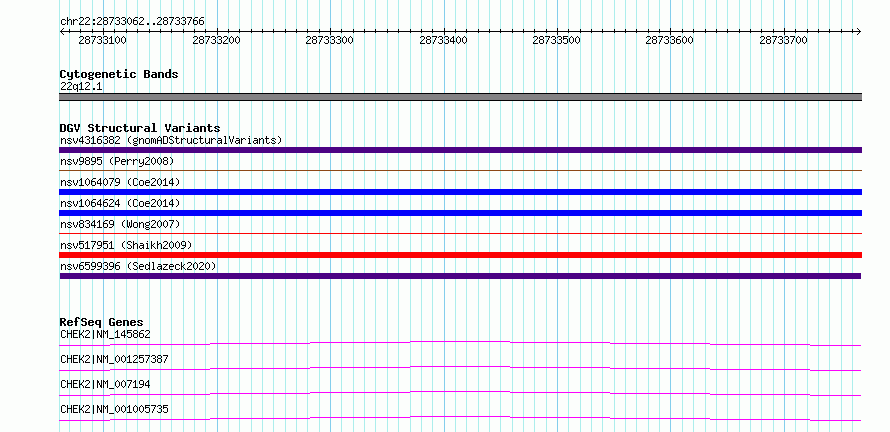Select ruler tick label 28733400
The height and width of the screenshot is (432, 890).
tap(443, 40)
